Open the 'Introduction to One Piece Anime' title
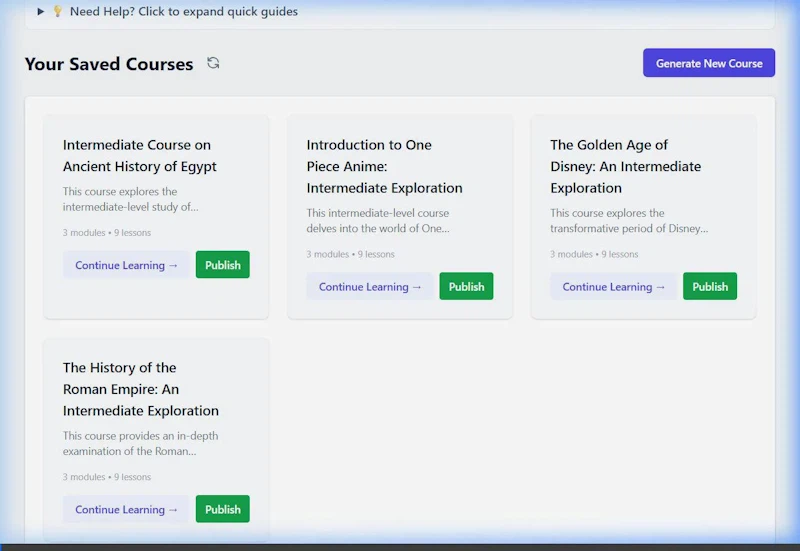The width and height of the screenshot is (800, 551). (x=384, y=166)
